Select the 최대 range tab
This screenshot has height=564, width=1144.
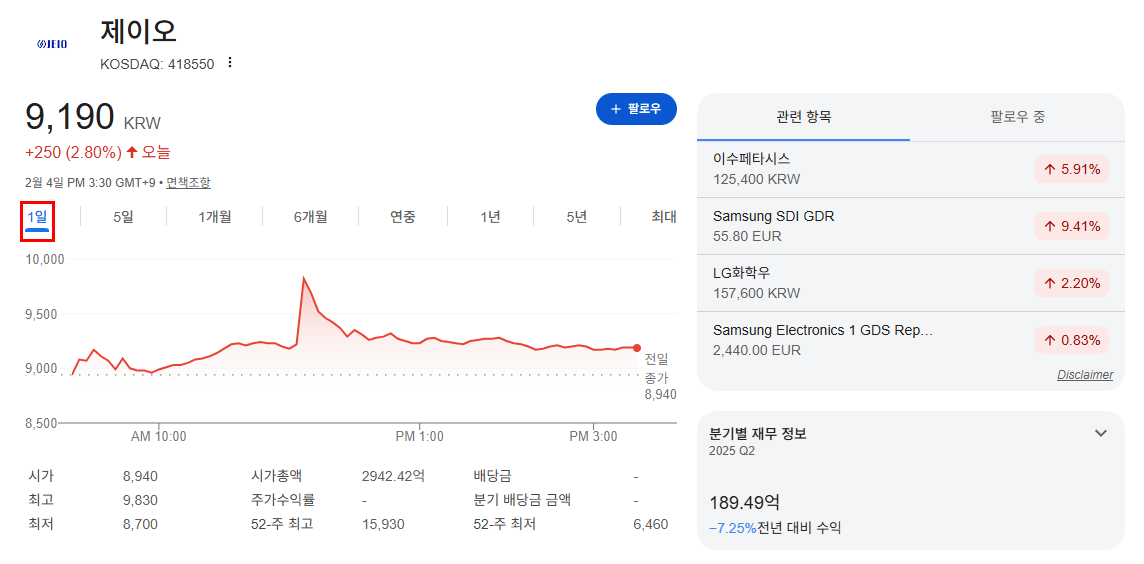point(664,217)
